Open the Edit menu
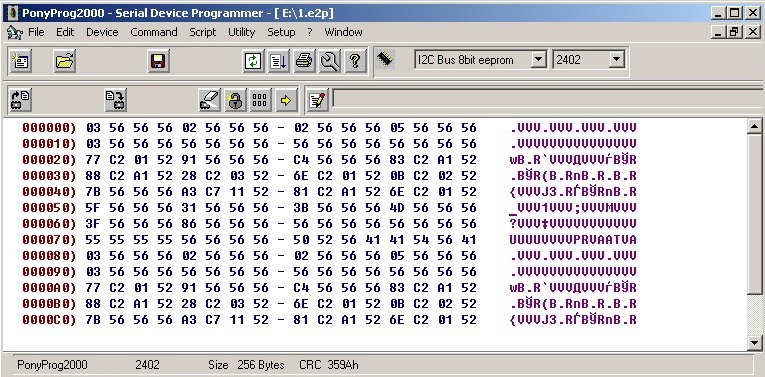Image resolution: width=765 pixels, height=377 pixels. pyautogui.click(x=65, y=32)
